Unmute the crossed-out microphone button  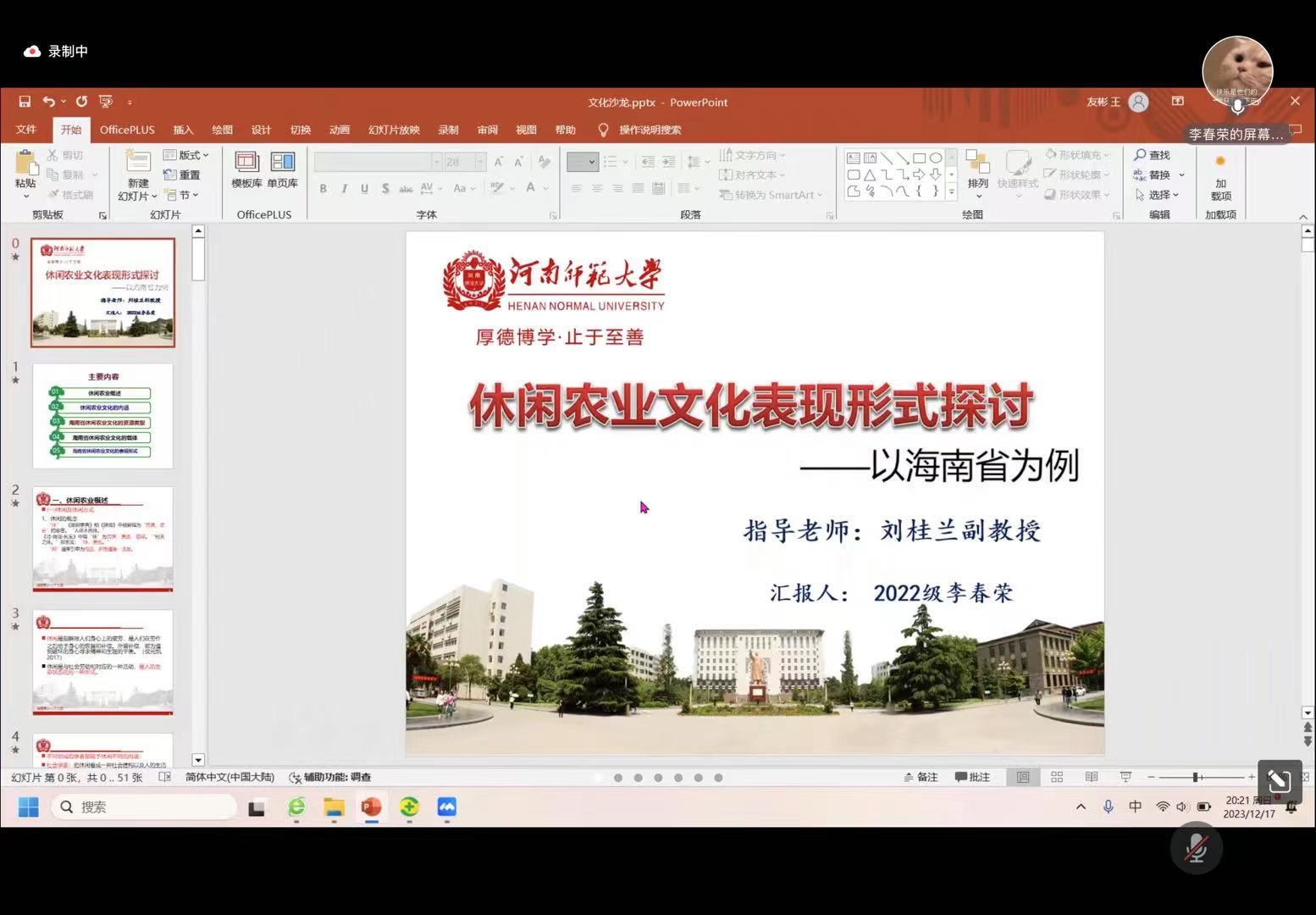tap(1196, 848)
